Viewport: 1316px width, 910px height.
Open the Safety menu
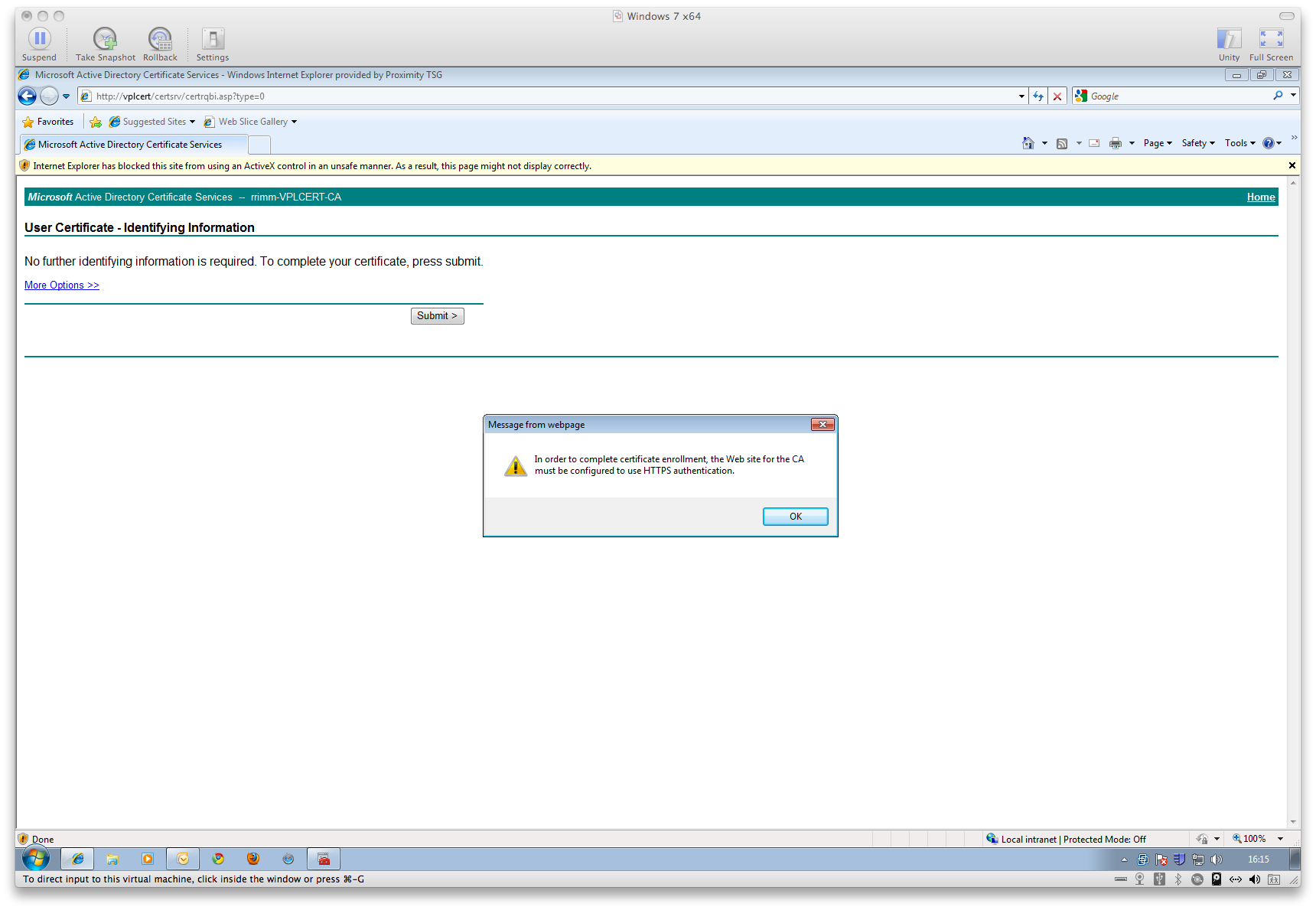(x=1198, y=143)
